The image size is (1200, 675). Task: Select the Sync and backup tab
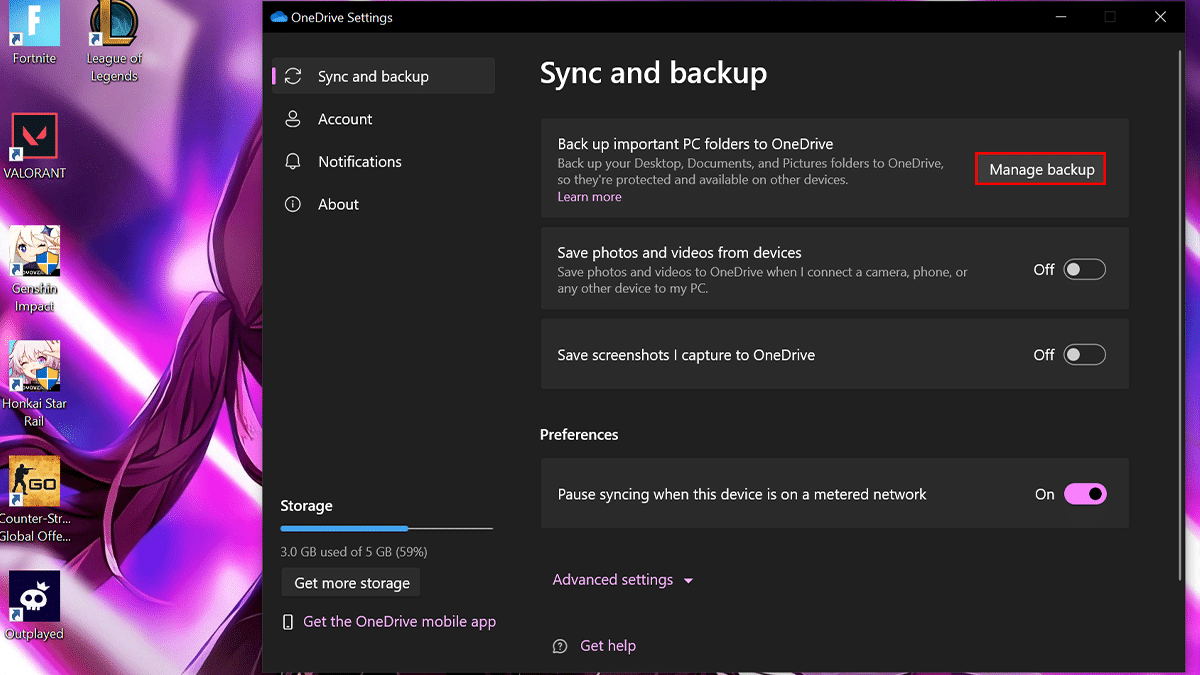(373, 77)
